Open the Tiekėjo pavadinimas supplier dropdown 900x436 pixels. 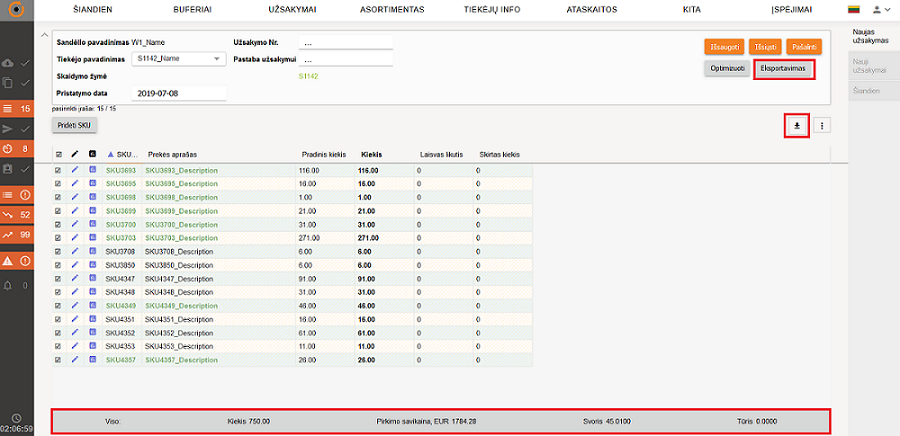(178, 59)
